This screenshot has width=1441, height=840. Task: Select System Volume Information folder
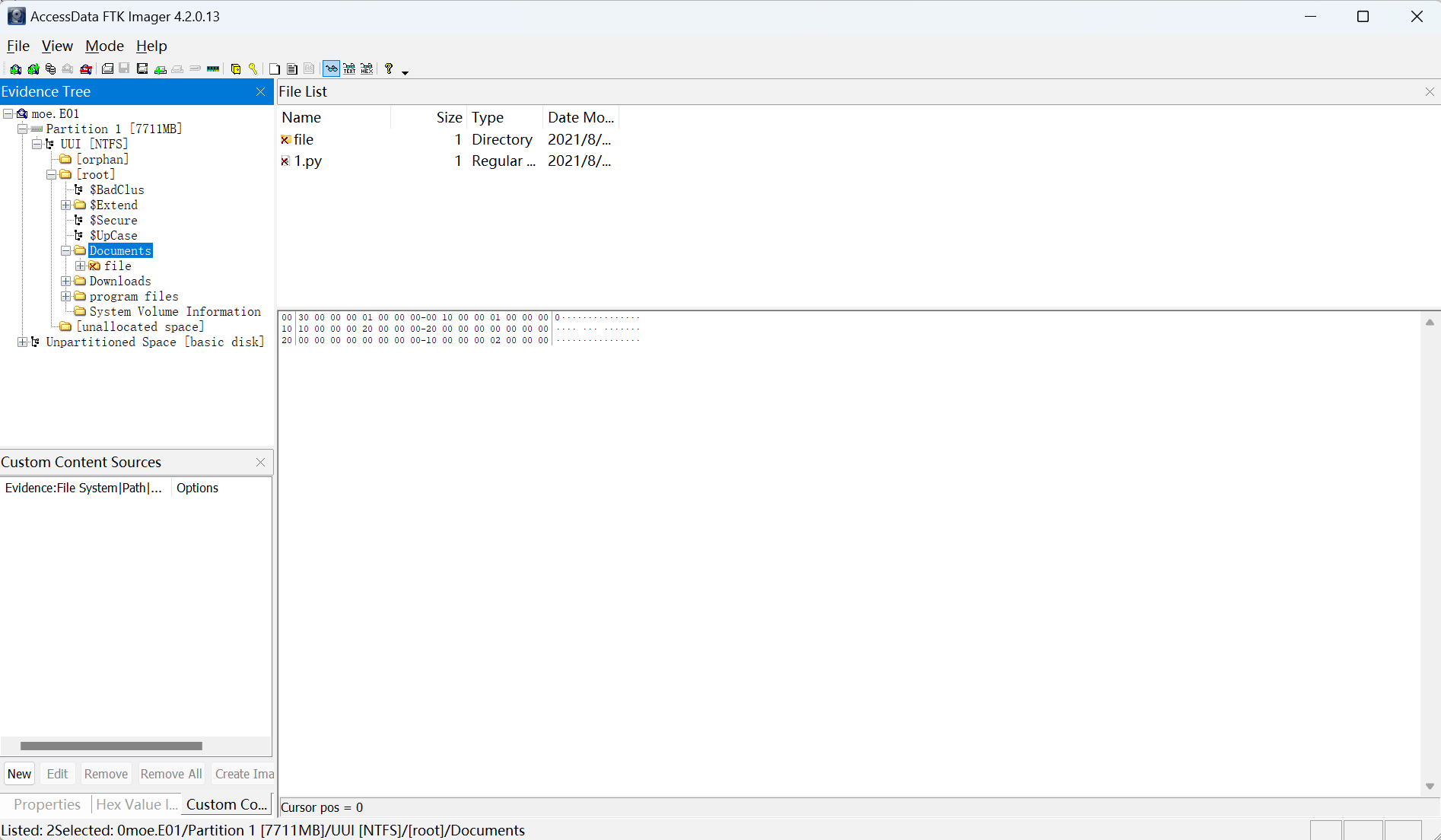175,311
